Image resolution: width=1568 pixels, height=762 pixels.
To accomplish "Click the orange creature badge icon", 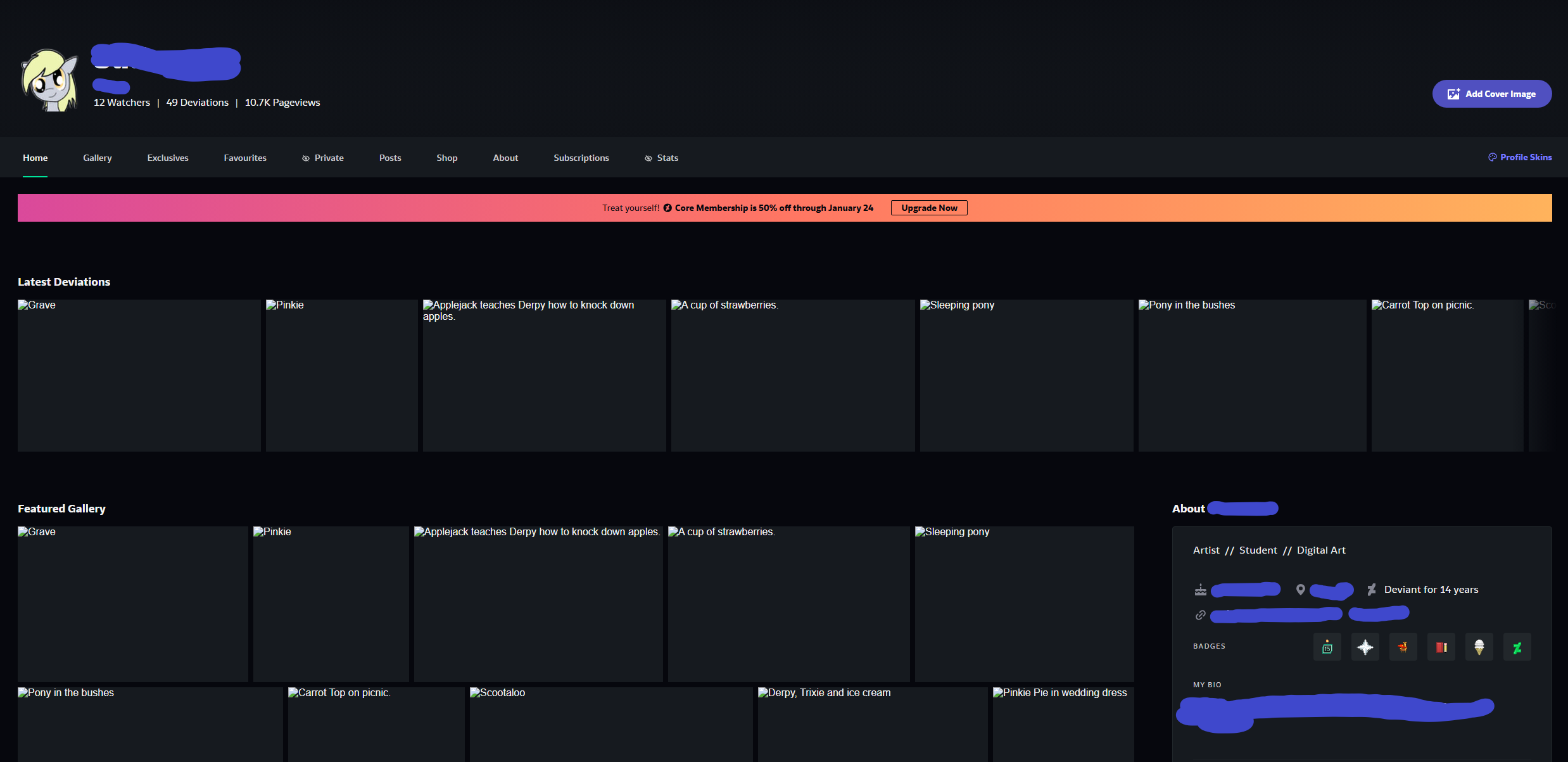I will tap(1403, 647).
